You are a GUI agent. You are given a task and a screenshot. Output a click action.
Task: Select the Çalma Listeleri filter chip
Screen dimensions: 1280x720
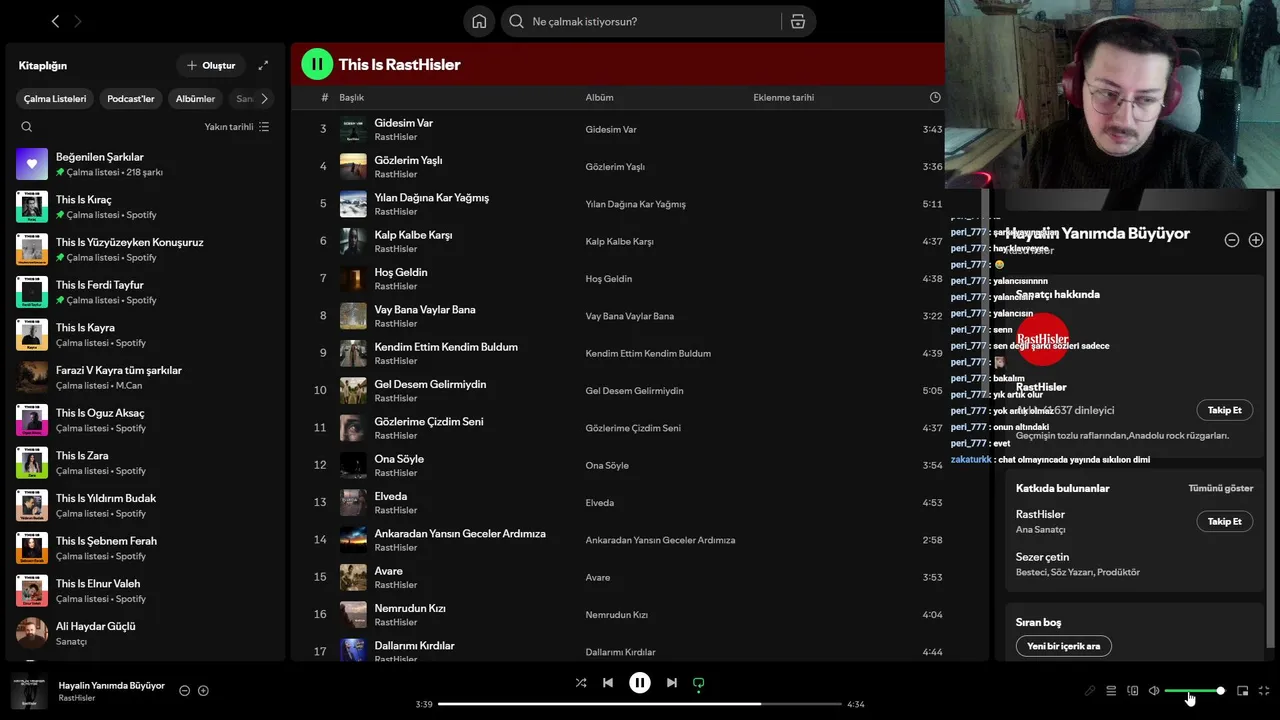(x=55, y=99)
